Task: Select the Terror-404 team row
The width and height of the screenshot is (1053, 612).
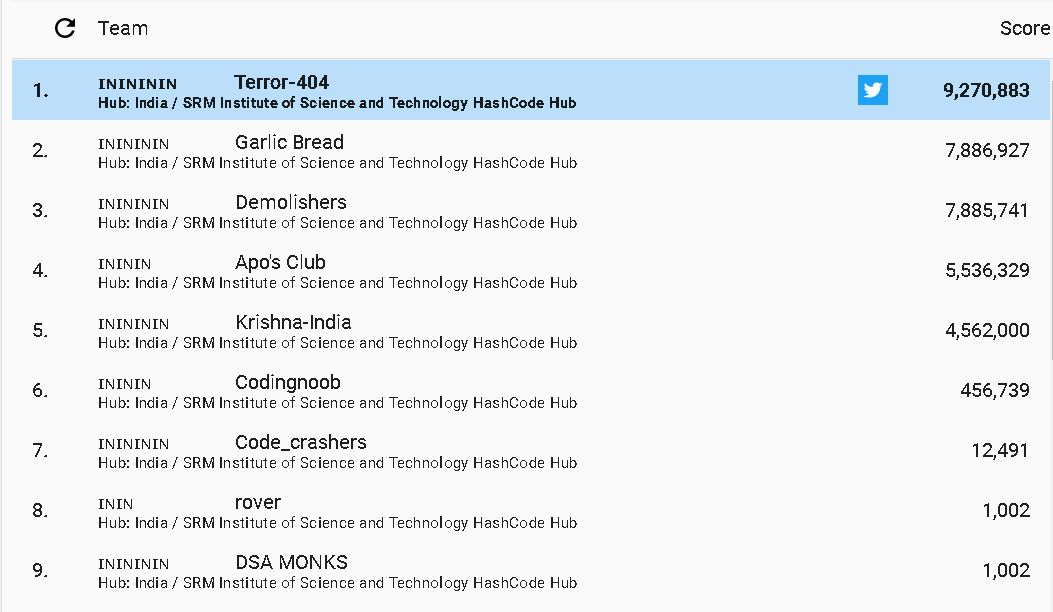Action: [x=531, y=90]
